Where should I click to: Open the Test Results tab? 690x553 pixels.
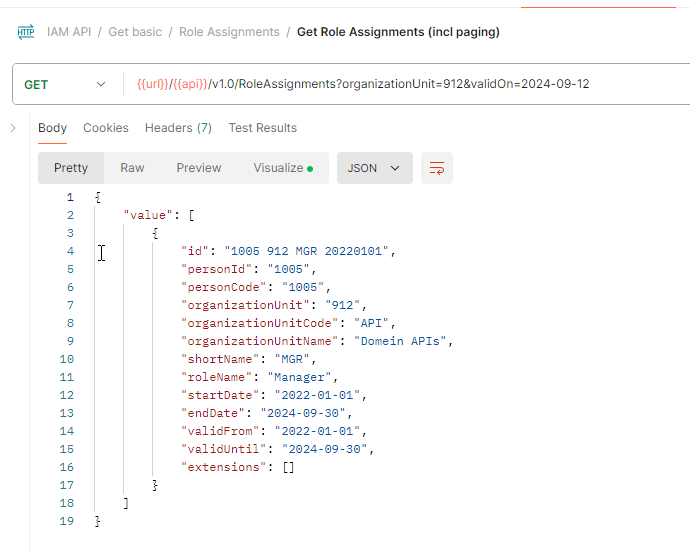(262, 128)
